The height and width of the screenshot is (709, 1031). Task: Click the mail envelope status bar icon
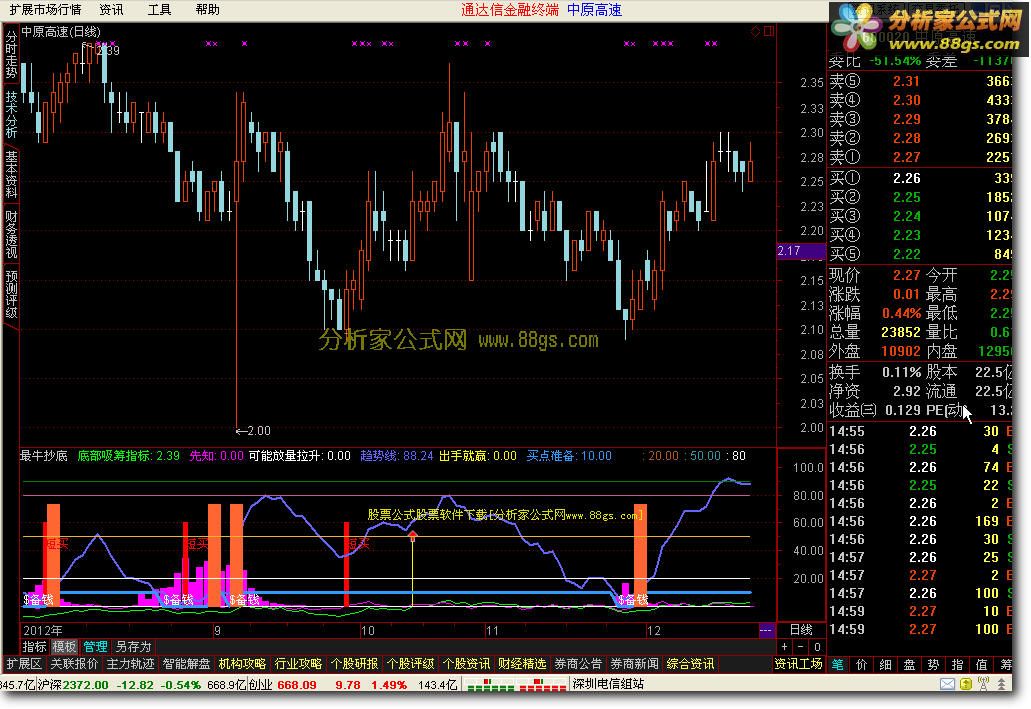pos(947,685)
